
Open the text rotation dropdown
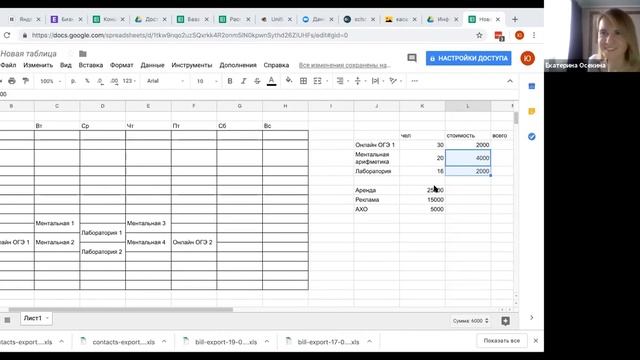click(x=396, y=81)
